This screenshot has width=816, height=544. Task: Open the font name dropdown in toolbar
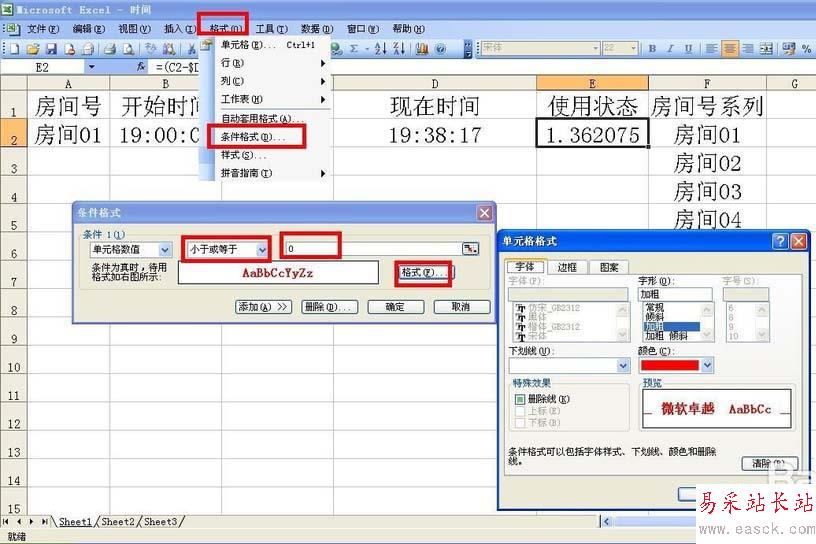596,48
